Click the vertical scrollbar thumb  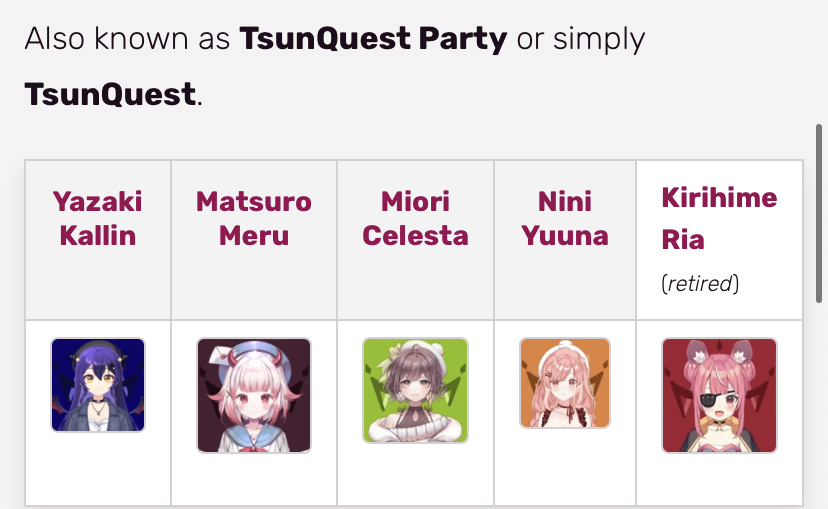pos(819,213)
